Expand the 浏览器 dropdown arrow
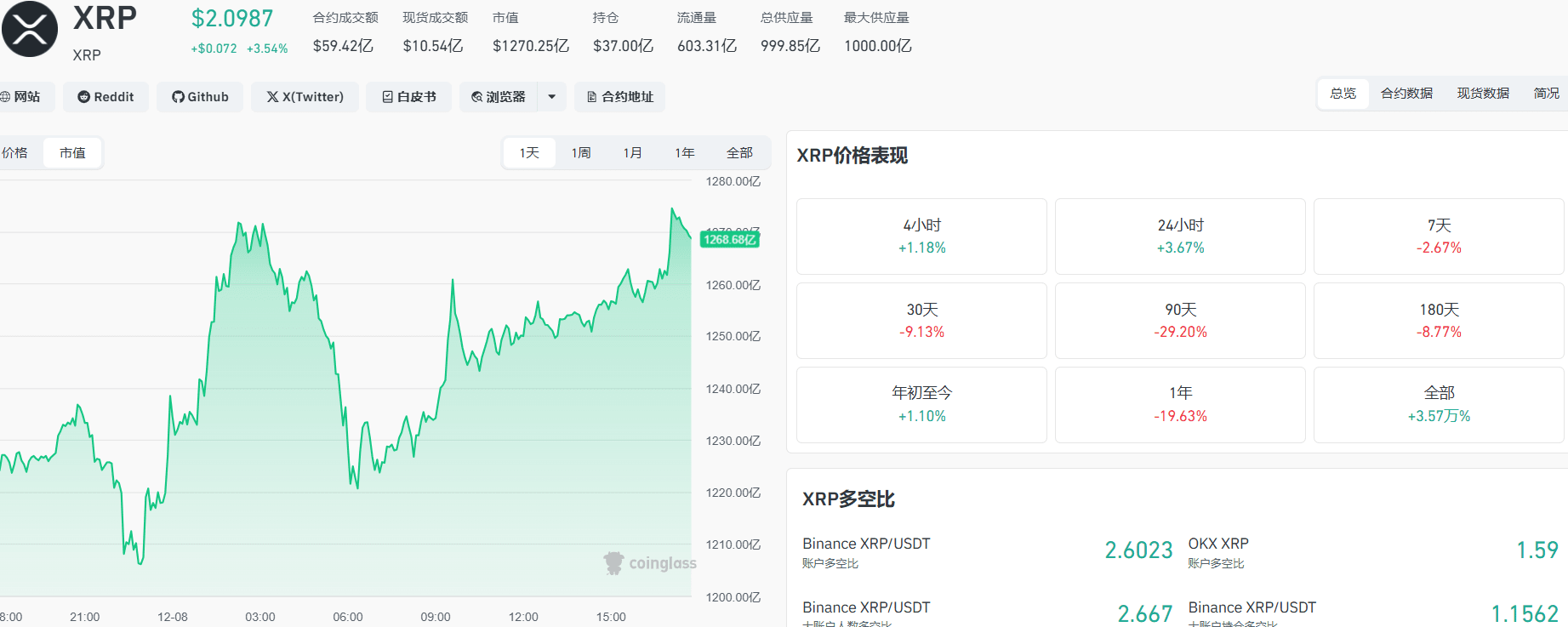The width and height of the screenshot is (1568, 627). click(552, 97)
